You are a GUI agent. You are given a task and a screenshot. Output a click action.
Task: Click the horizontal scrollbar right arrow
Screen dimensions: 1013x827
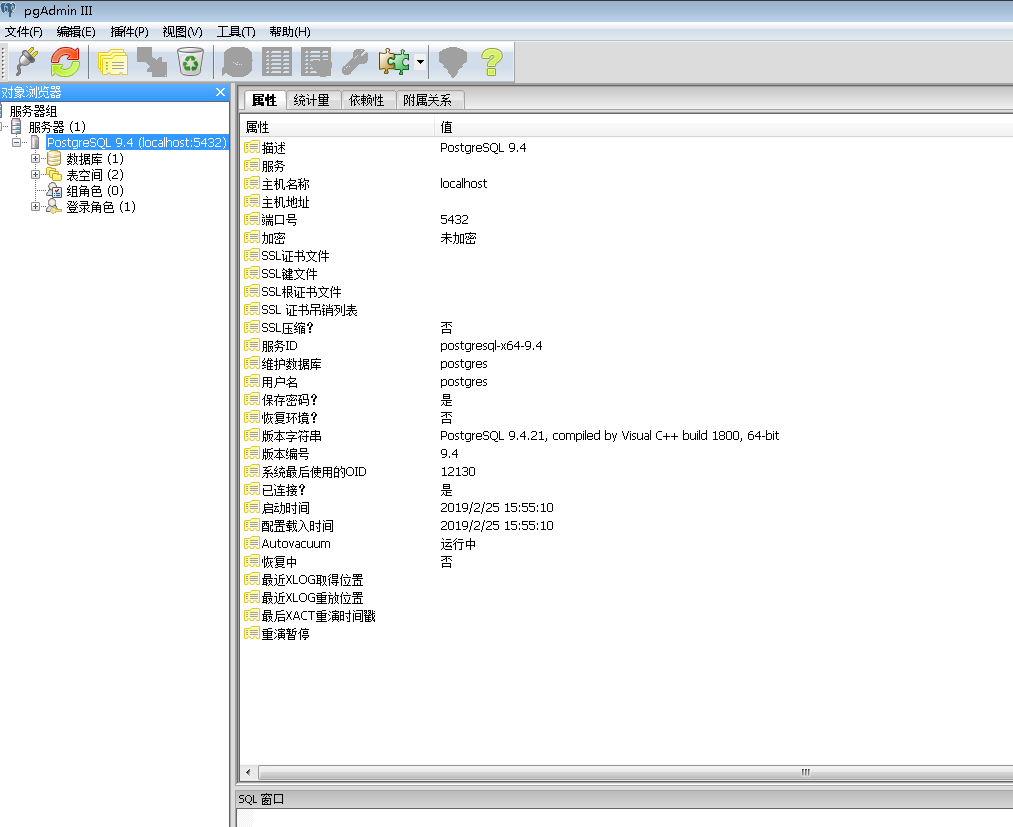pos(1004,772)
